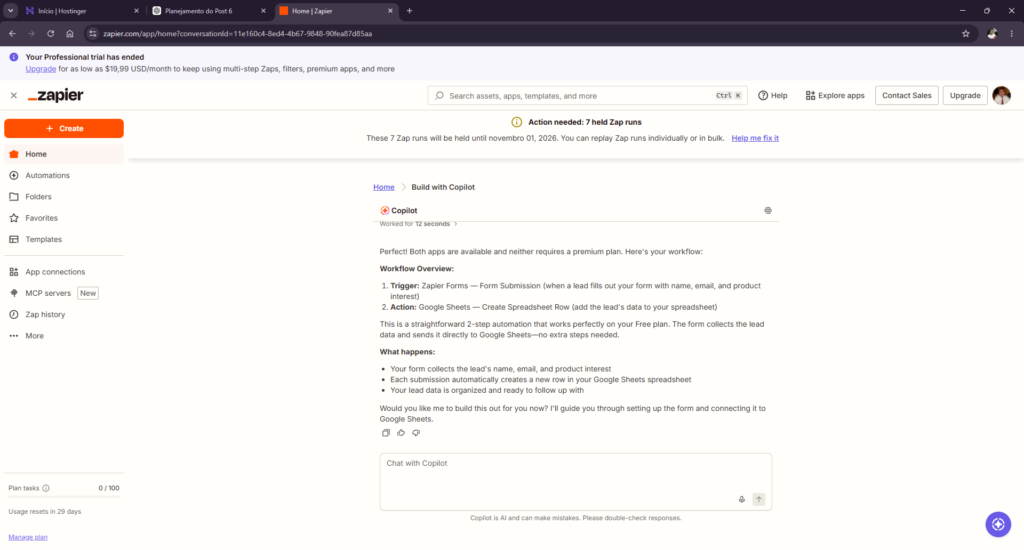The image size is (1024, 550).
Task: Open the user profile avatar menu
Action: click(x=1001, y=95)
